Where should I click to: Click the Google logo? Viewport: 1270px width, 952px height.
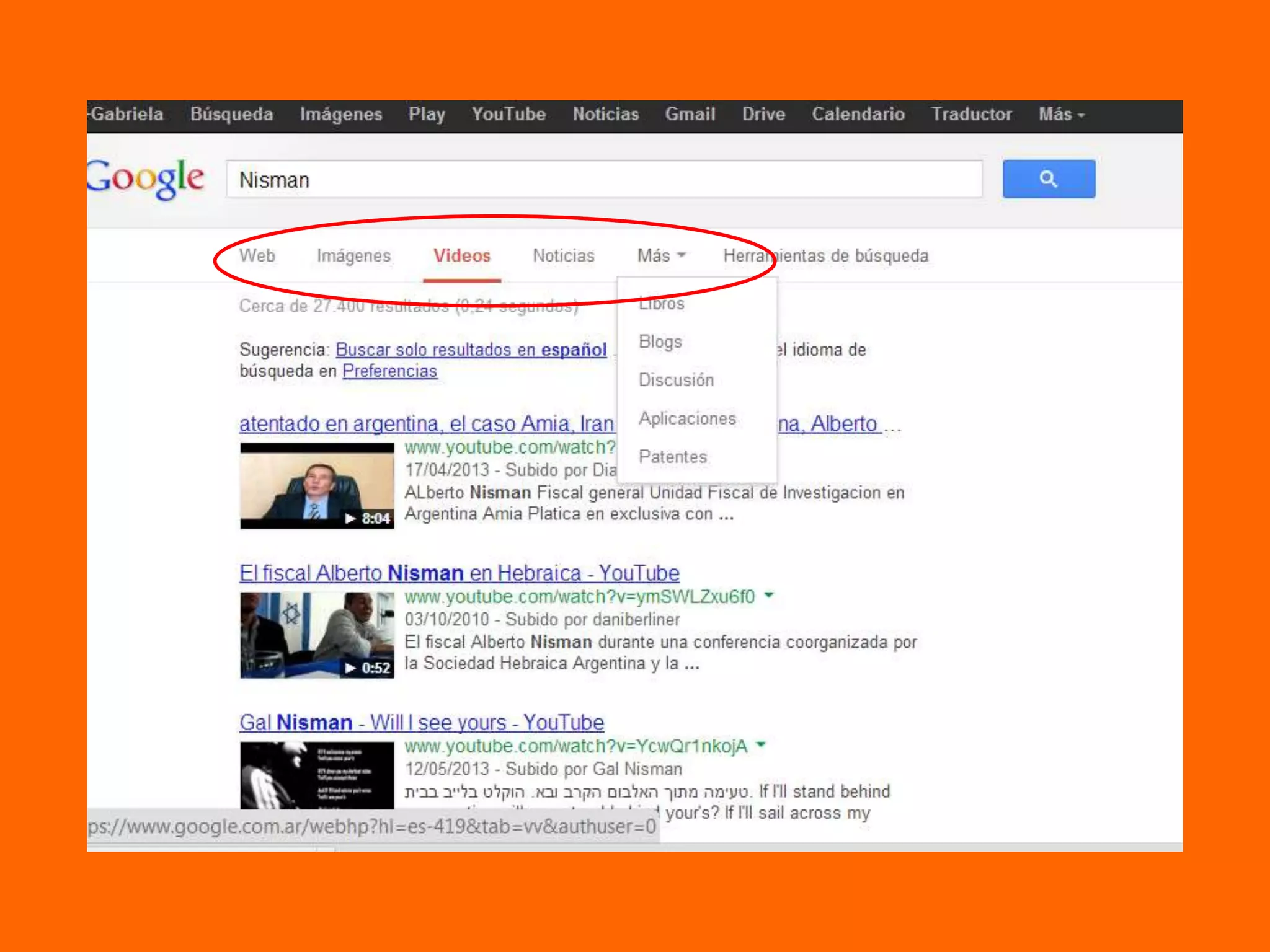coord(146,178)
